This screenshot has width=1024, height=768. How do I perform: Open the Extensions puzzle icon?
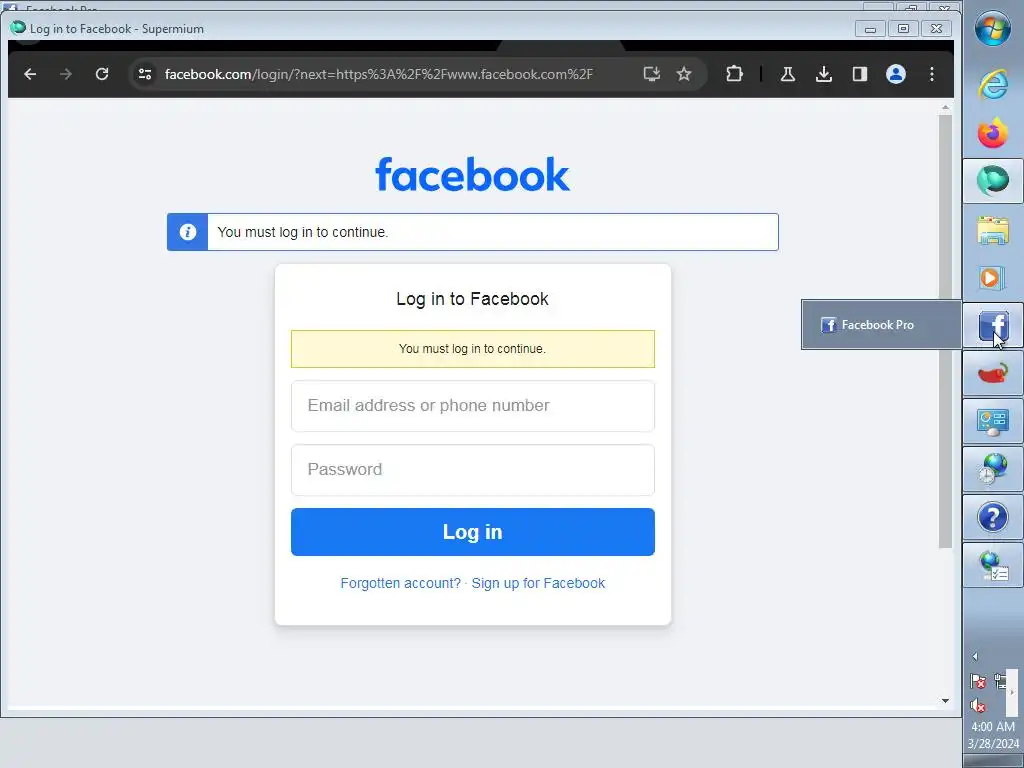click(x=734, y=74)
